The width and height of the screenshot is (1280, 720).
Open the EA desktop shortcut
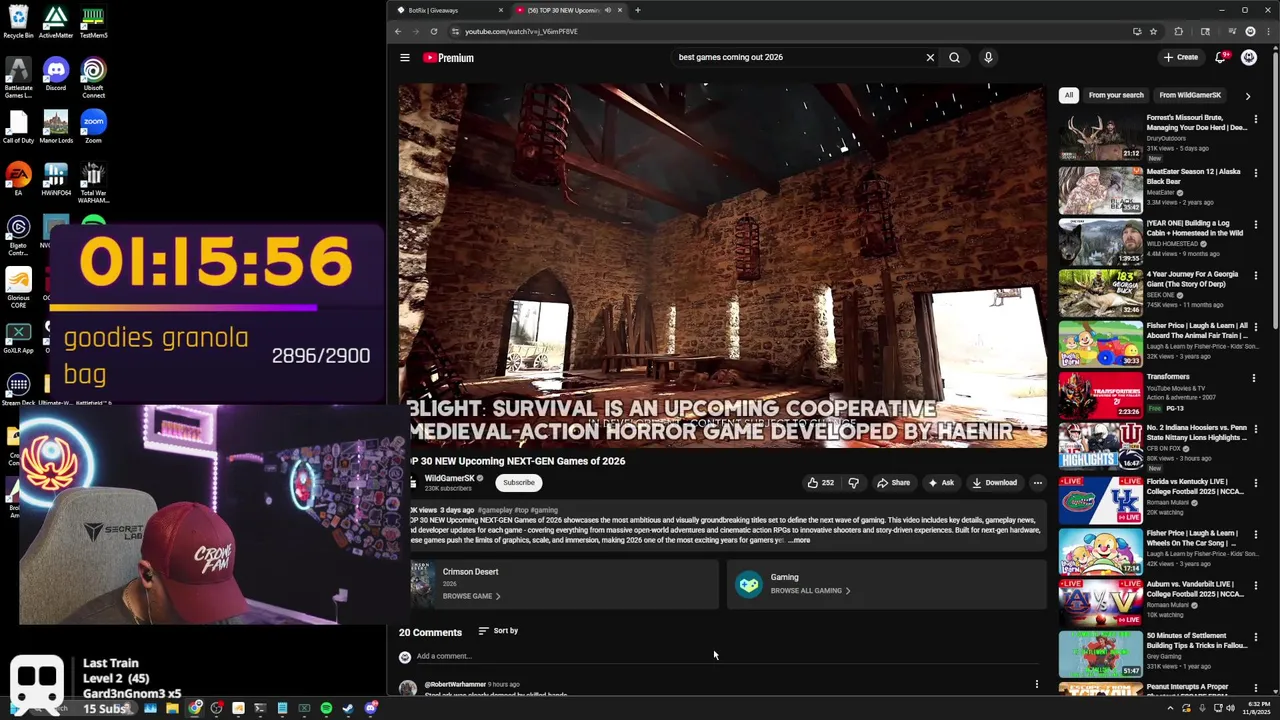(18, 180)
